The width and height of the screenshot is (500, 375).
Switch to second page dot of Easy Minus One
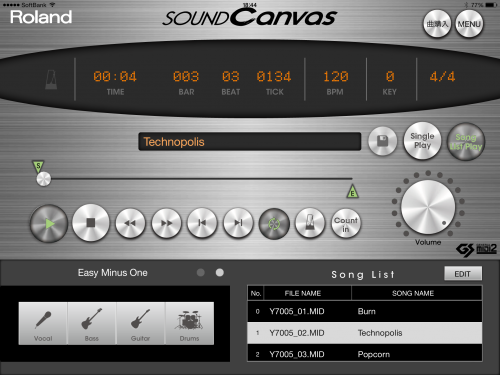220,273
